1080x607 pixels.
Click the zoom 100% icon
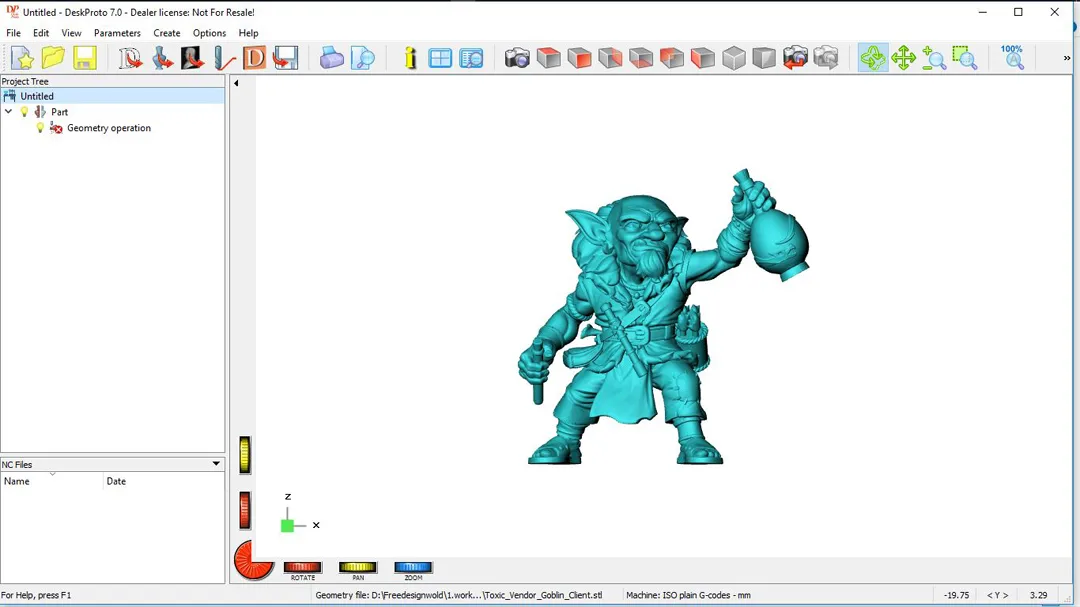[1012, 57]
